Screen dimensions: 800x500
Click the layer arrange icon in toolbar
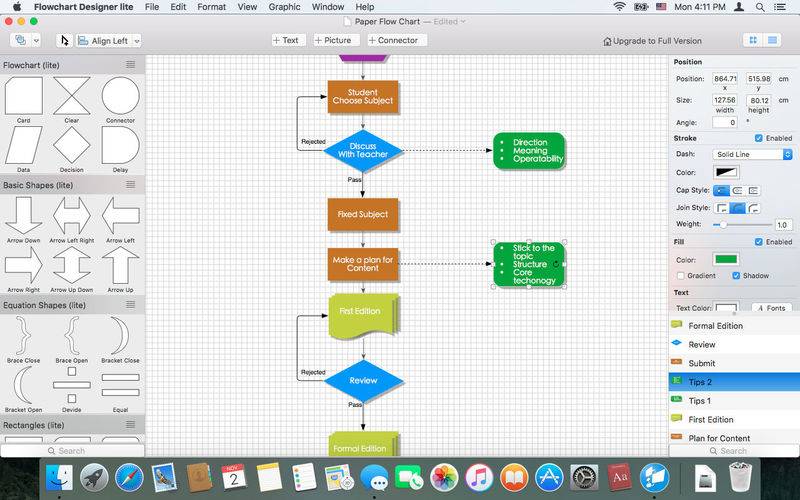point(20,40)
